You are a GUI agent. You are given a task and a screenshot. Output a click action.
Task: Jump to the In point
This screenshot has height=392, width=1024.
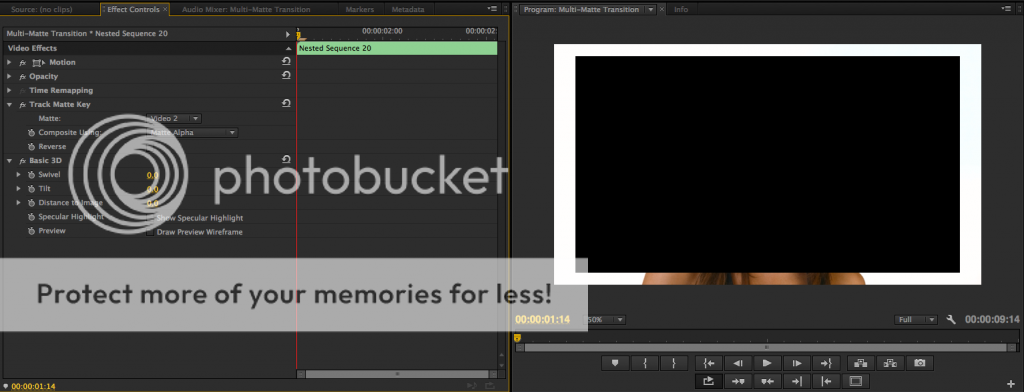709,363
